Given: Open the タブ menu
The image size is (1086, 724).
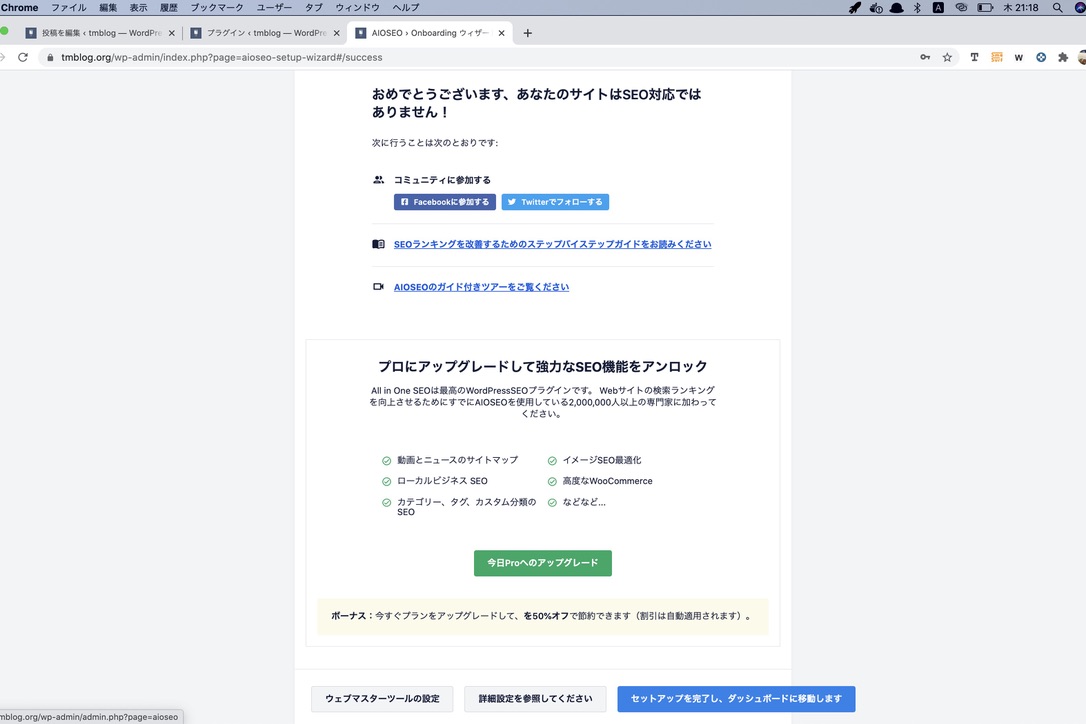Looking at the screenshot, I should tap(314, 8).
